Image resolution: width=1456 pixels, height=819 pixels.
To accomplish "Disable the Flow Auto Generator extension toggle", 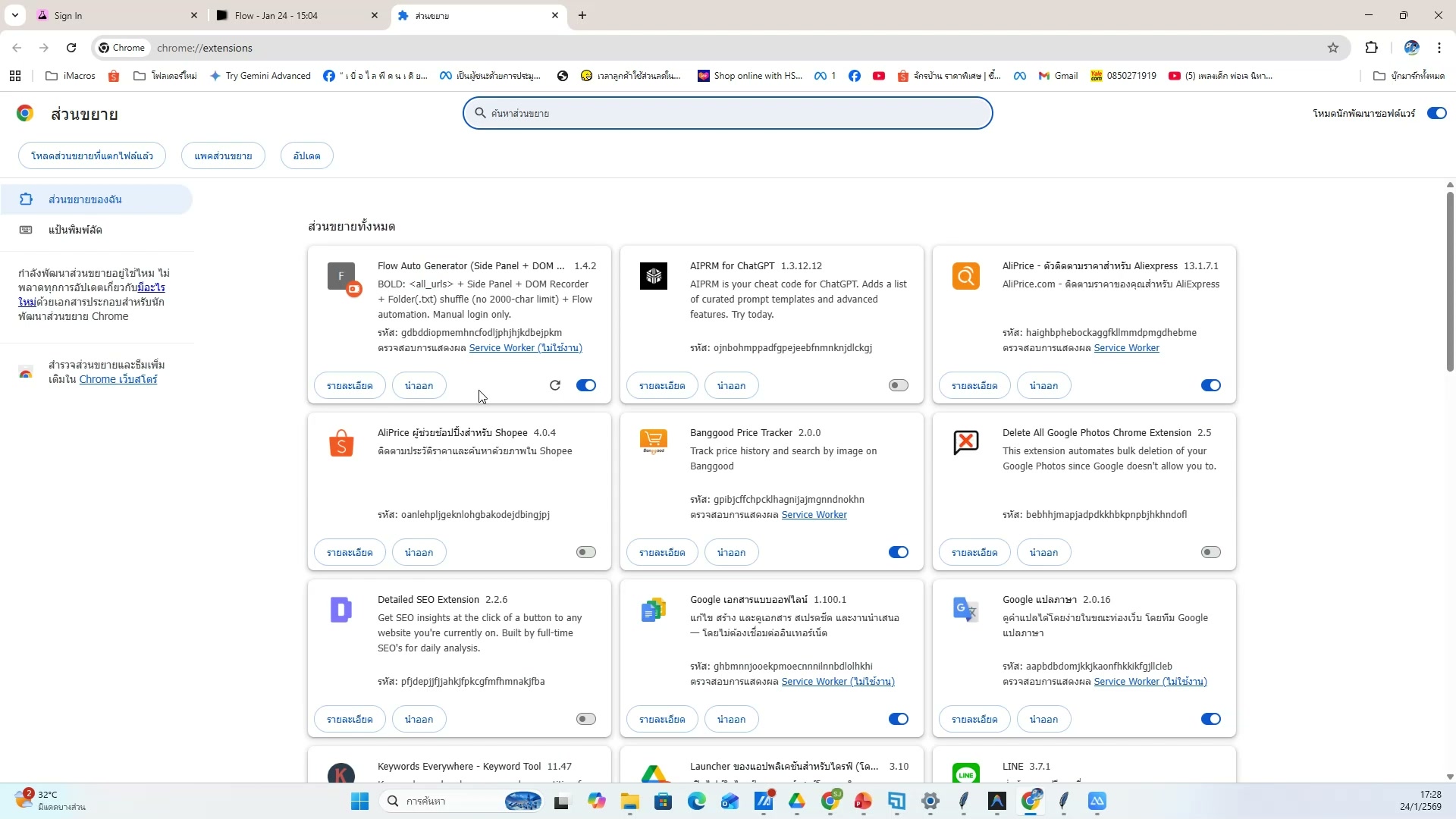I will (x=586, y=385).
